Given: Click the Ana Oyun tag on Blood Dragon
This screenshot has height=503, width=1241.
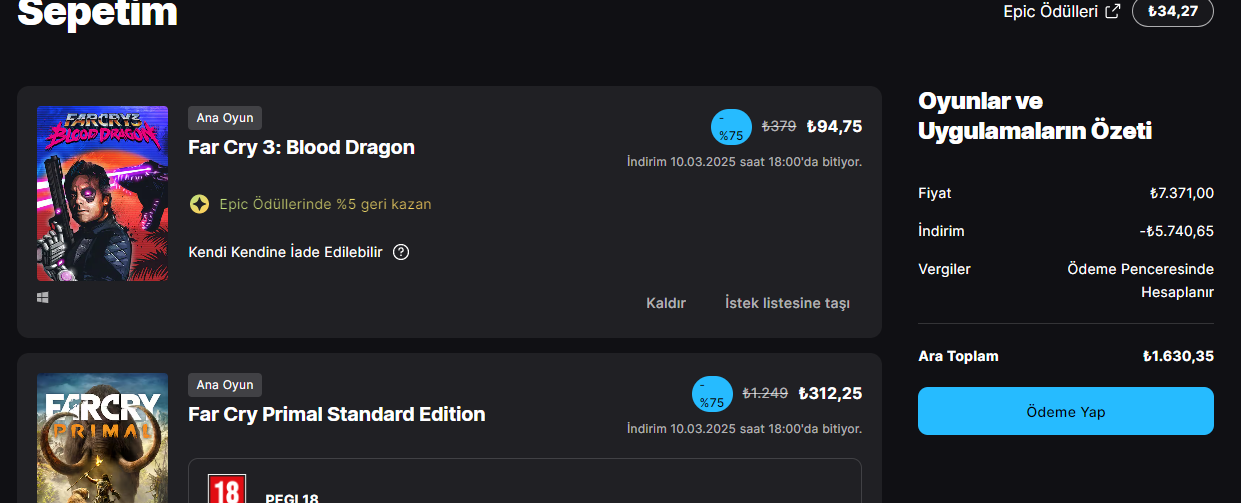Looking at the screenshot, I should (x=225, y=118).
